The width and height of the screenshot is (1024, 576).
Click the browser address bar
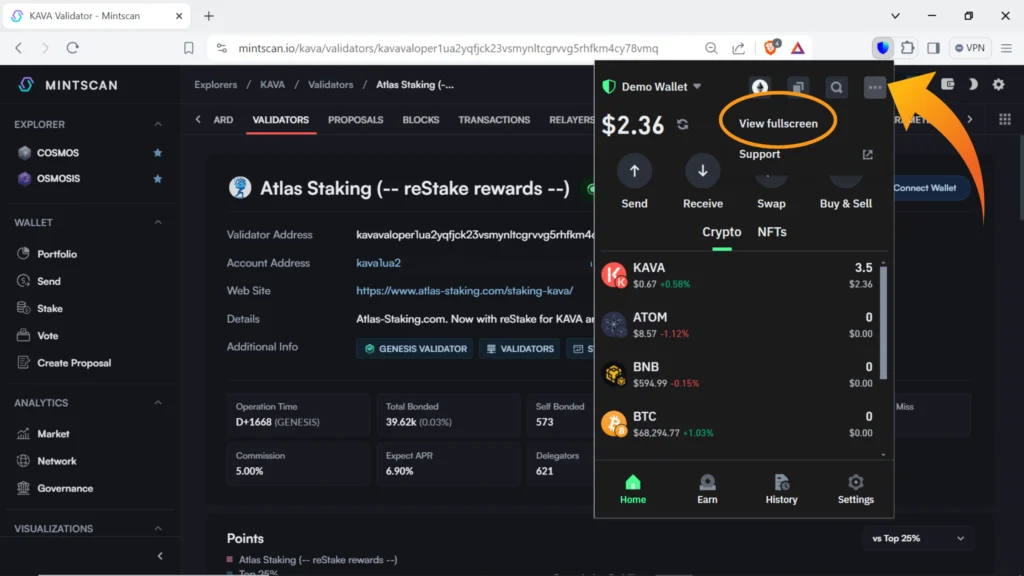pos(448,48)
